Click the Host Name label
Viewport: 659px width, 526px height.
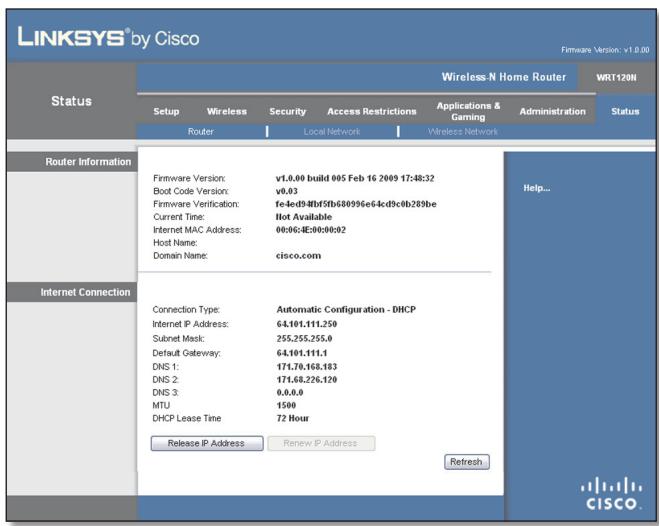(175, 243)
